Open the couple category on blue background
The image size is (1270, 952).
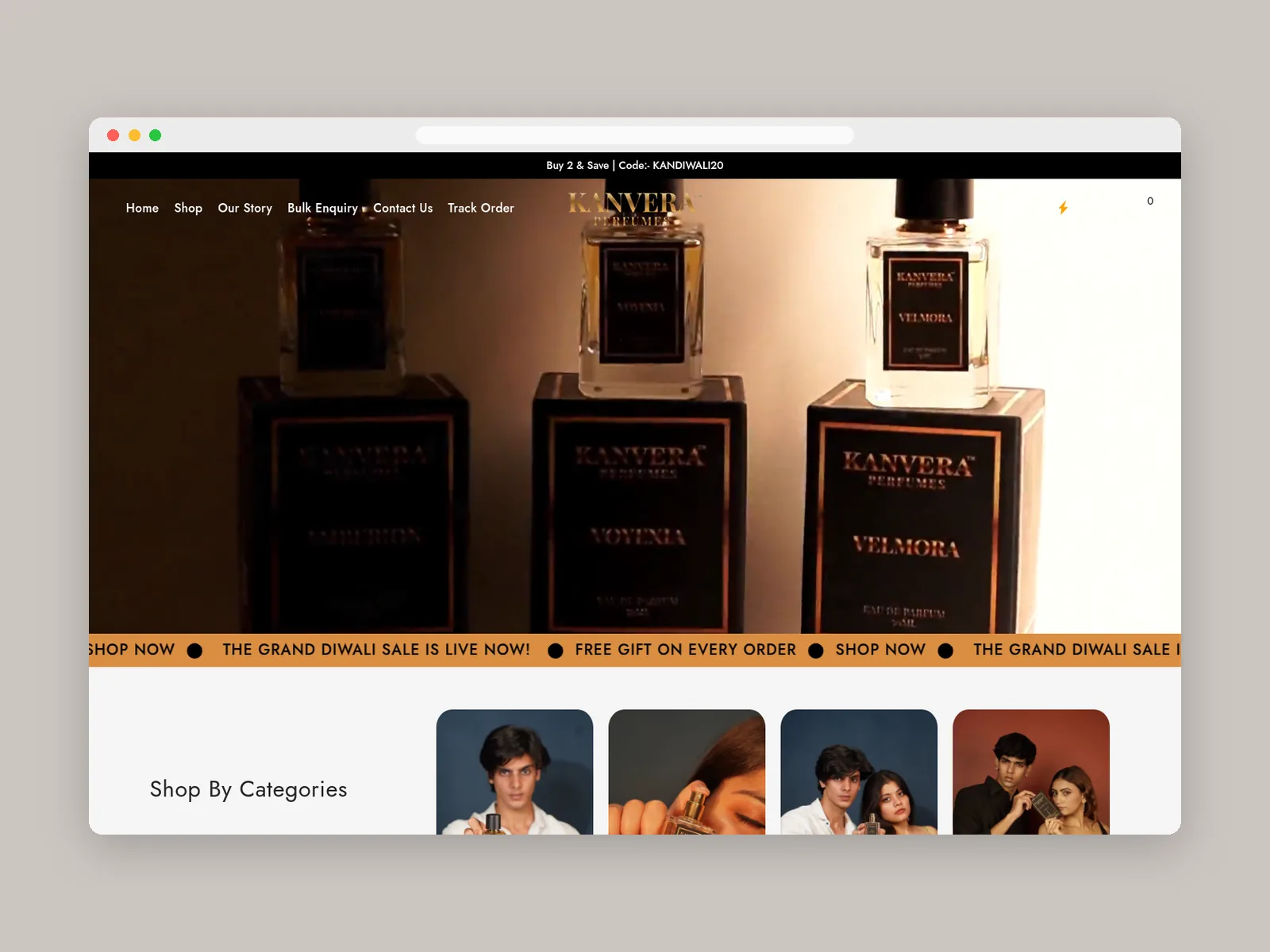pos(859,772)
